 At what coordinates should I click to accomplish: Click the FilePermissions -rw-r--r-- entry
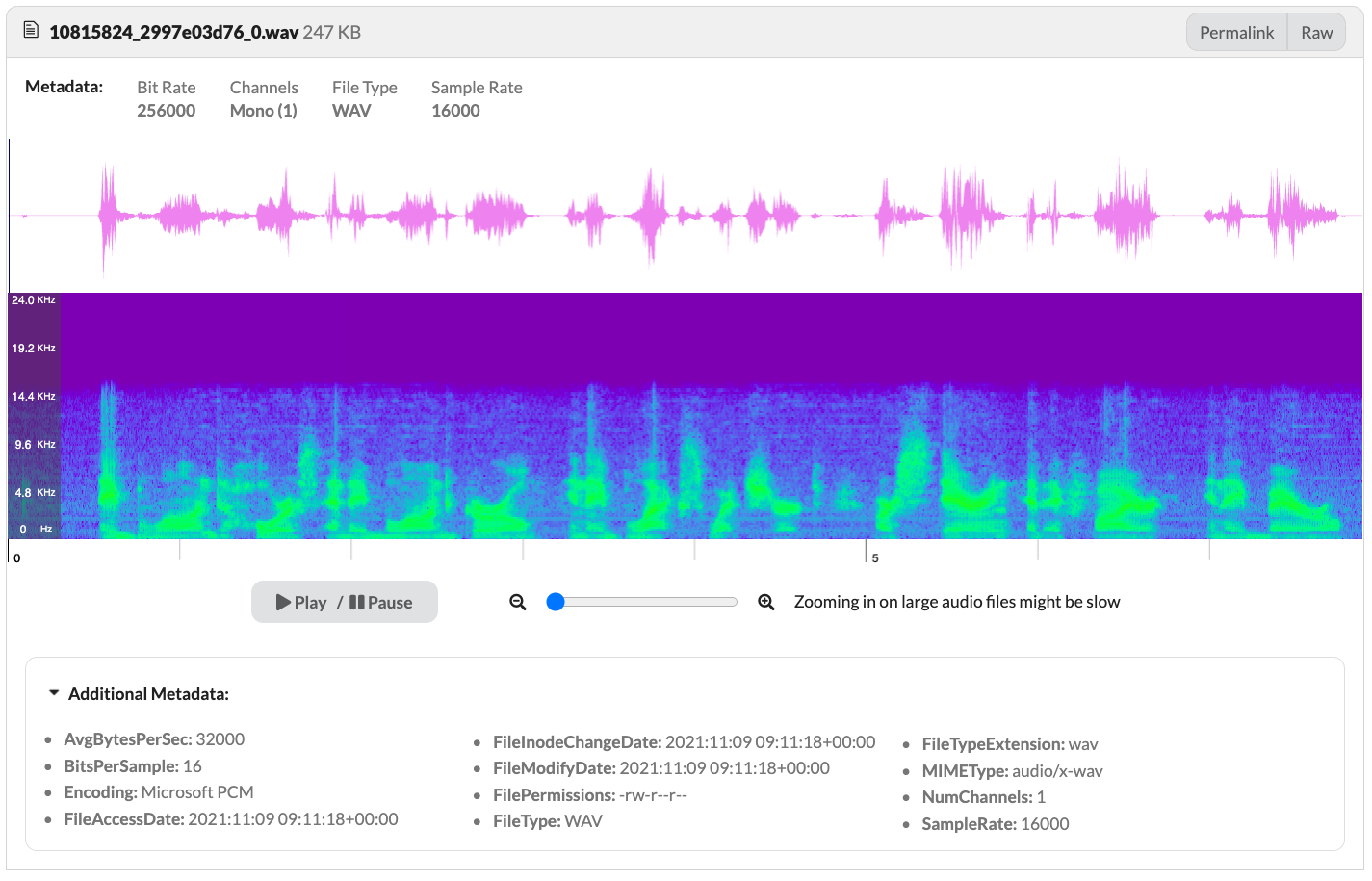point(589,795)
